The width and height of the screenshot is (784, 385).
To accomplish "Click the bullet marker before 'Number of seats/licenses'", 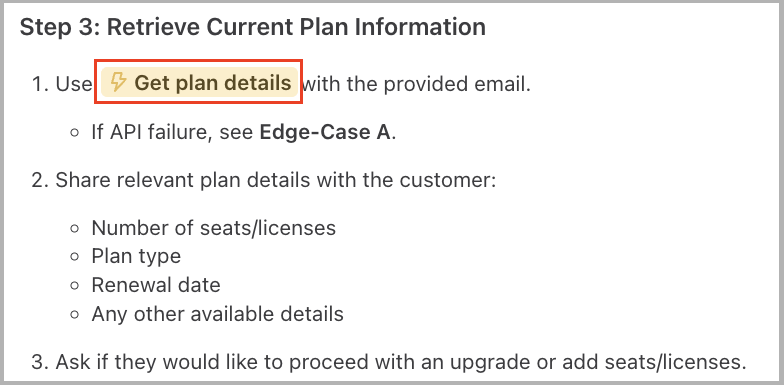I will click(76, 228).
